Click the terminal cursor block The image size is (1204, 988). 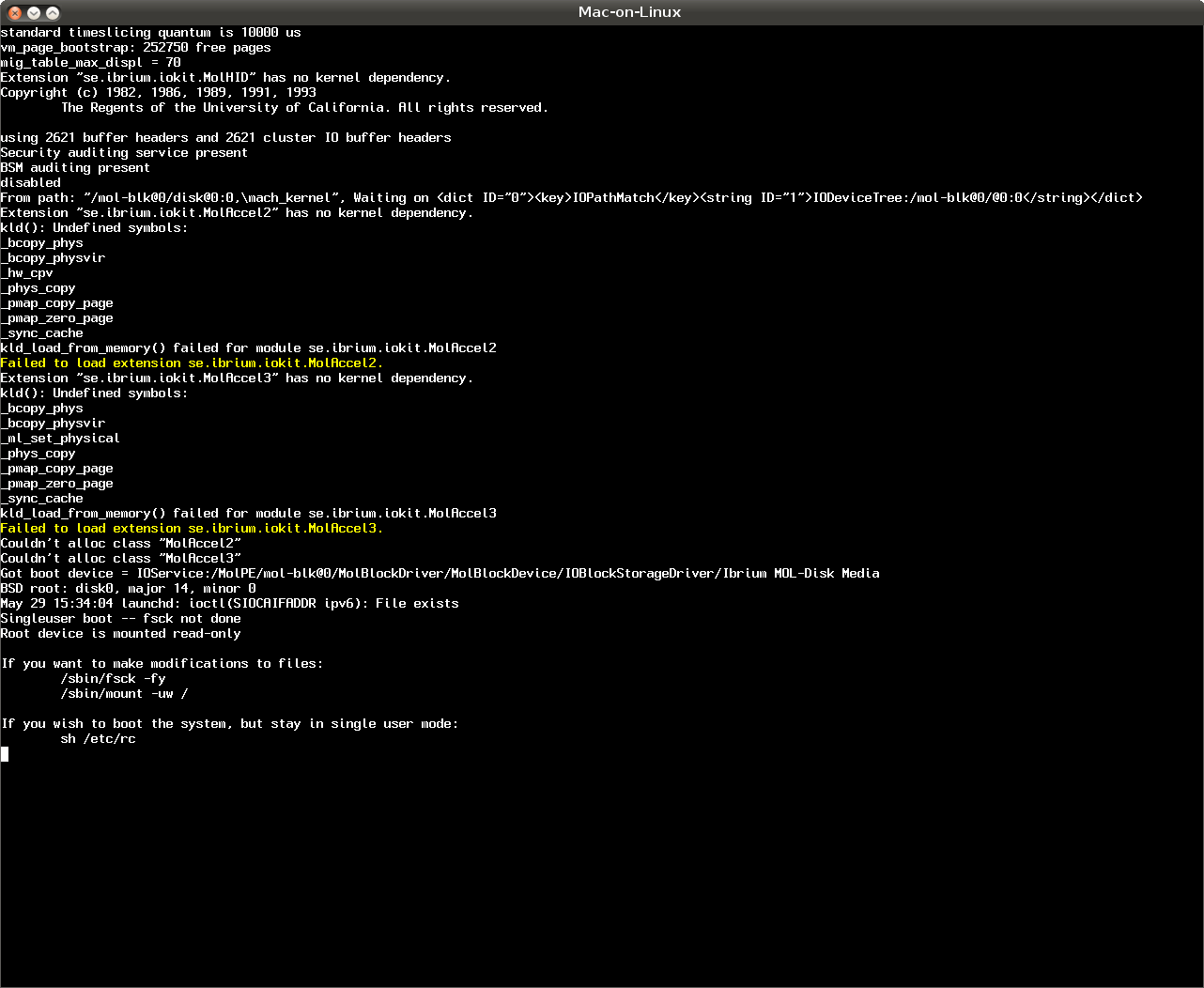point(5,754)
